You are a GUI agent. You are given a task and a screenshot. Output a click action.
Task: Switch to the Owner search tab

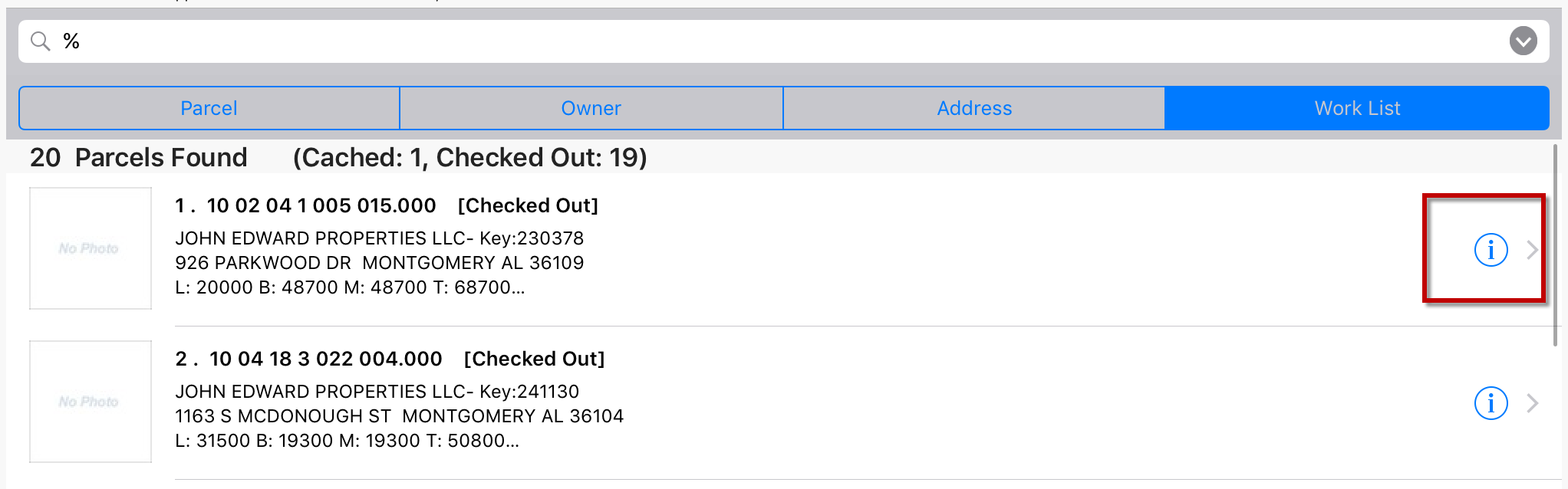tap(591, 108)
